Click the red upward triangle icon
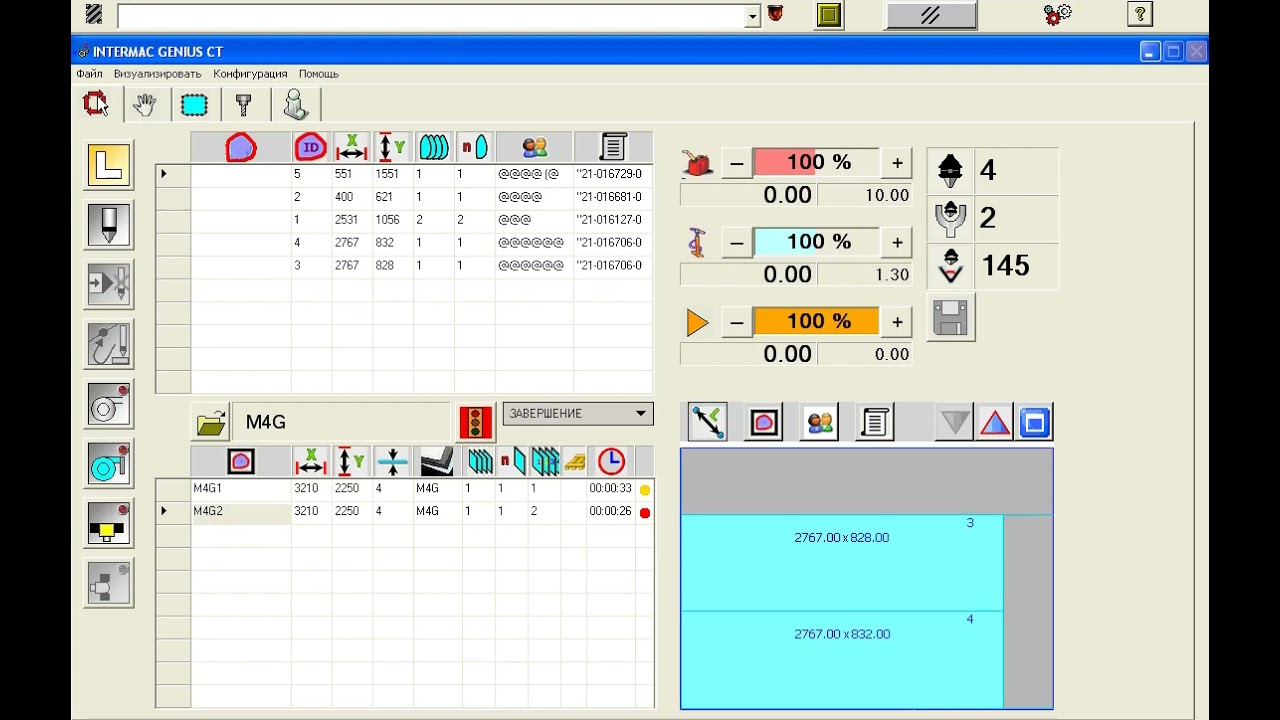The height and width of the screenshot is (720, 1280). tap(995, 422)
